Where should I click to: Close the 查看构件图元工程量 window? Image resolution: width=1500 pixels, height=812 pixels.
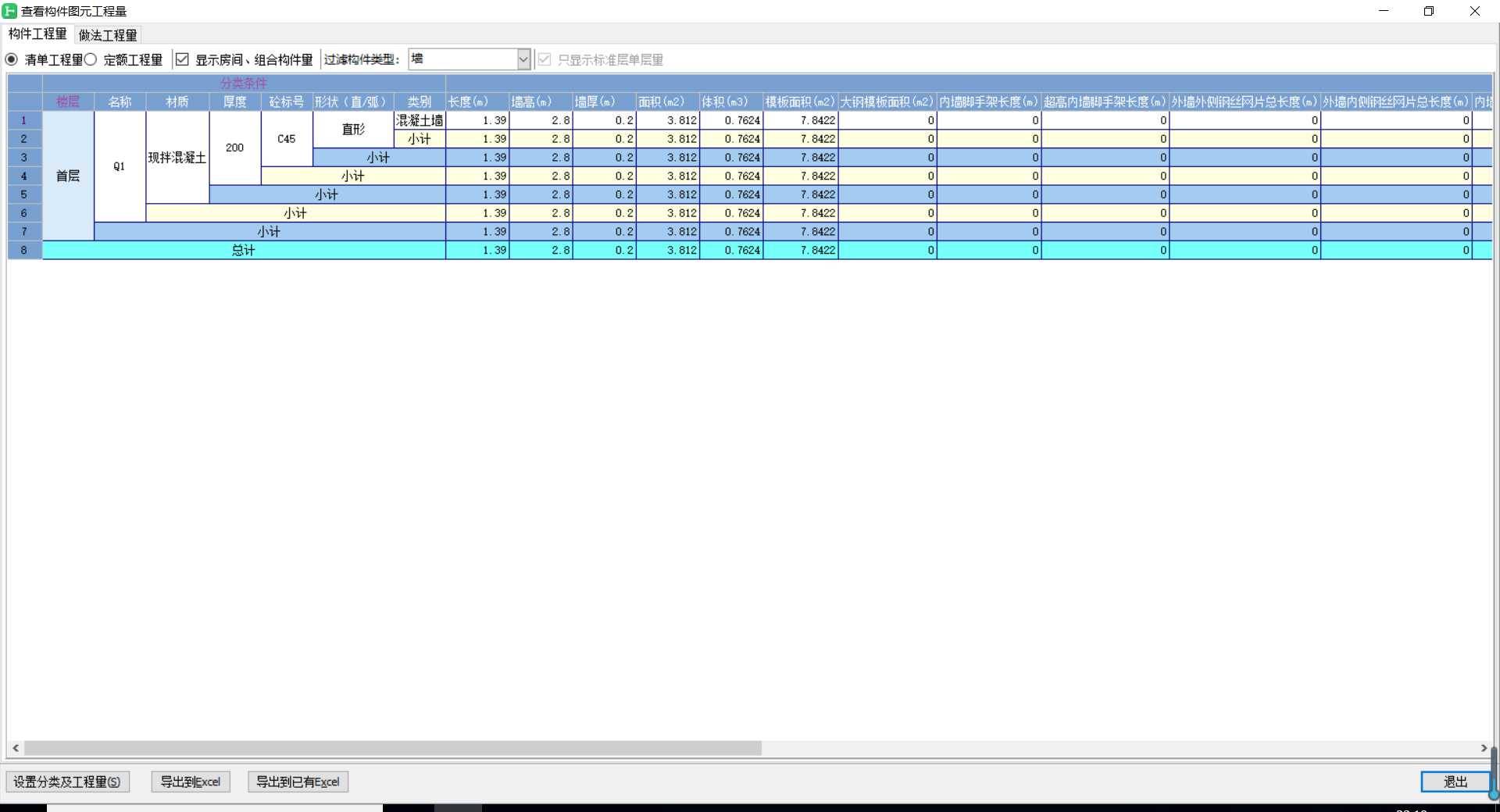pos(1475,11)
